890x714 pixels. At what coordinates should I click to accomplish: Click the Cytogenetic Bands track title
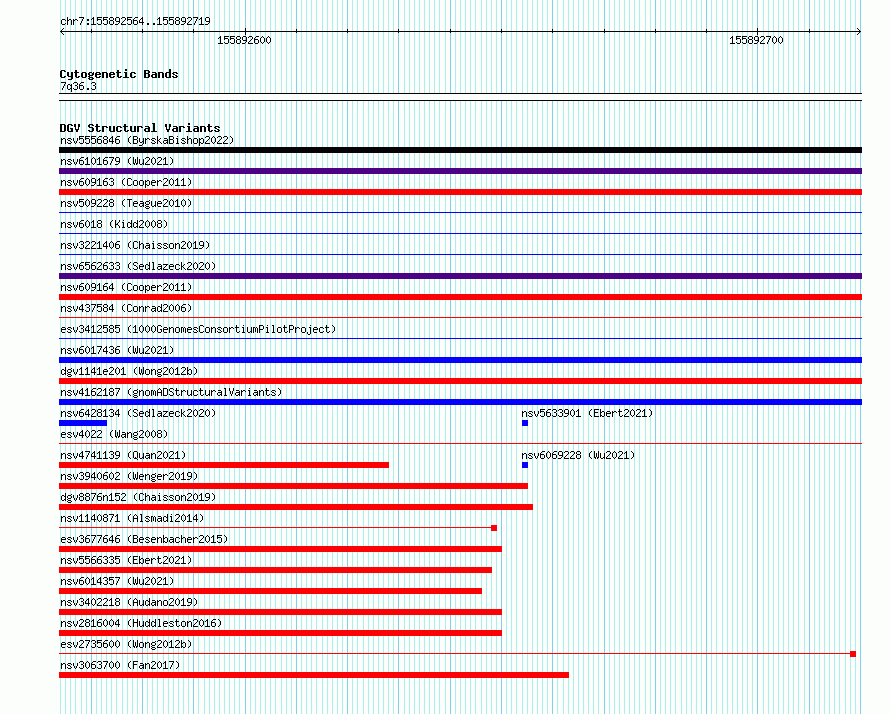click(x=119, y=74)
